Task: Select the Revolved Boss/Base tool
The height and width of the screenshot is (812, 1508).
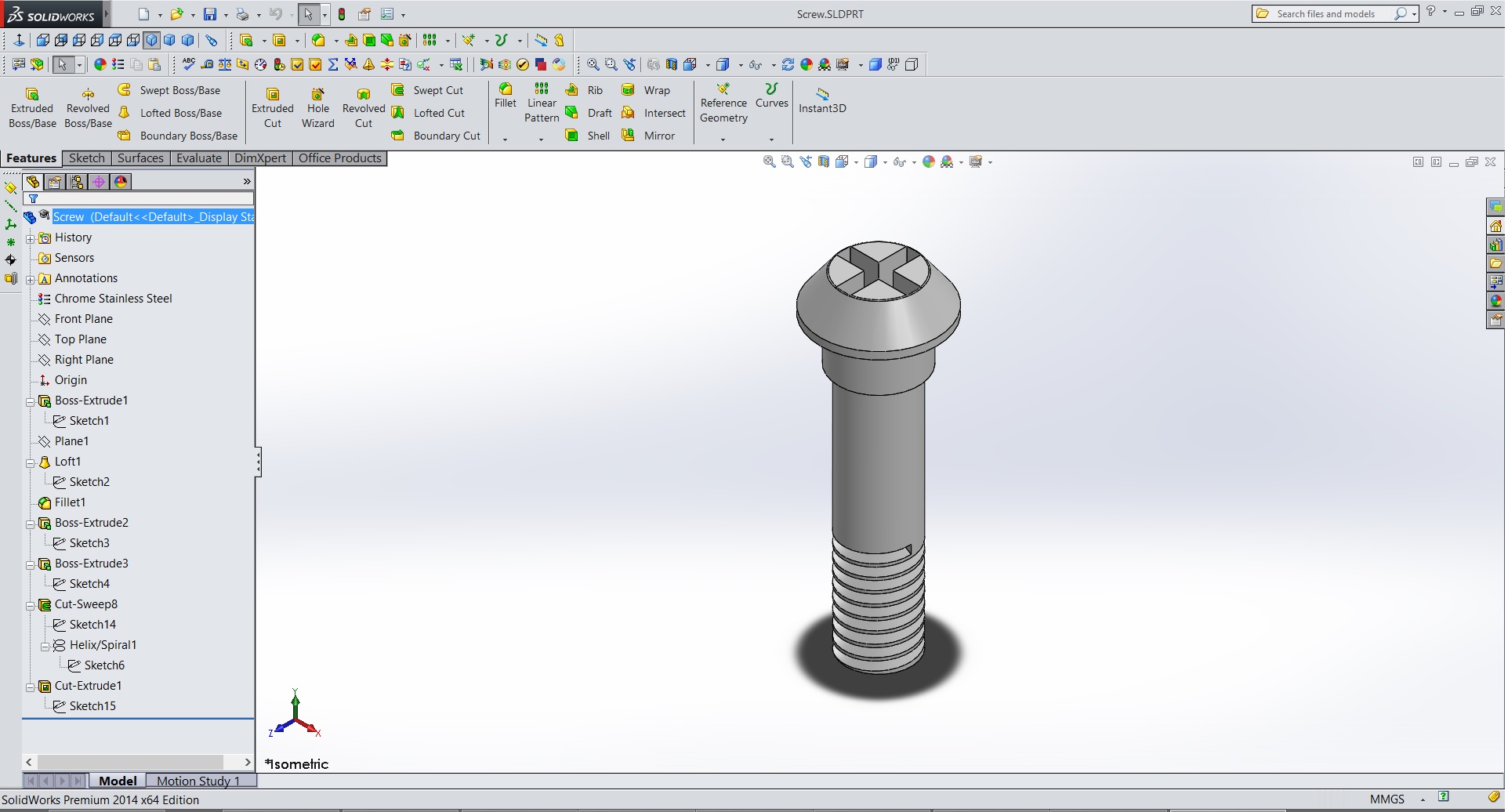Action: (x=88, y=108)
